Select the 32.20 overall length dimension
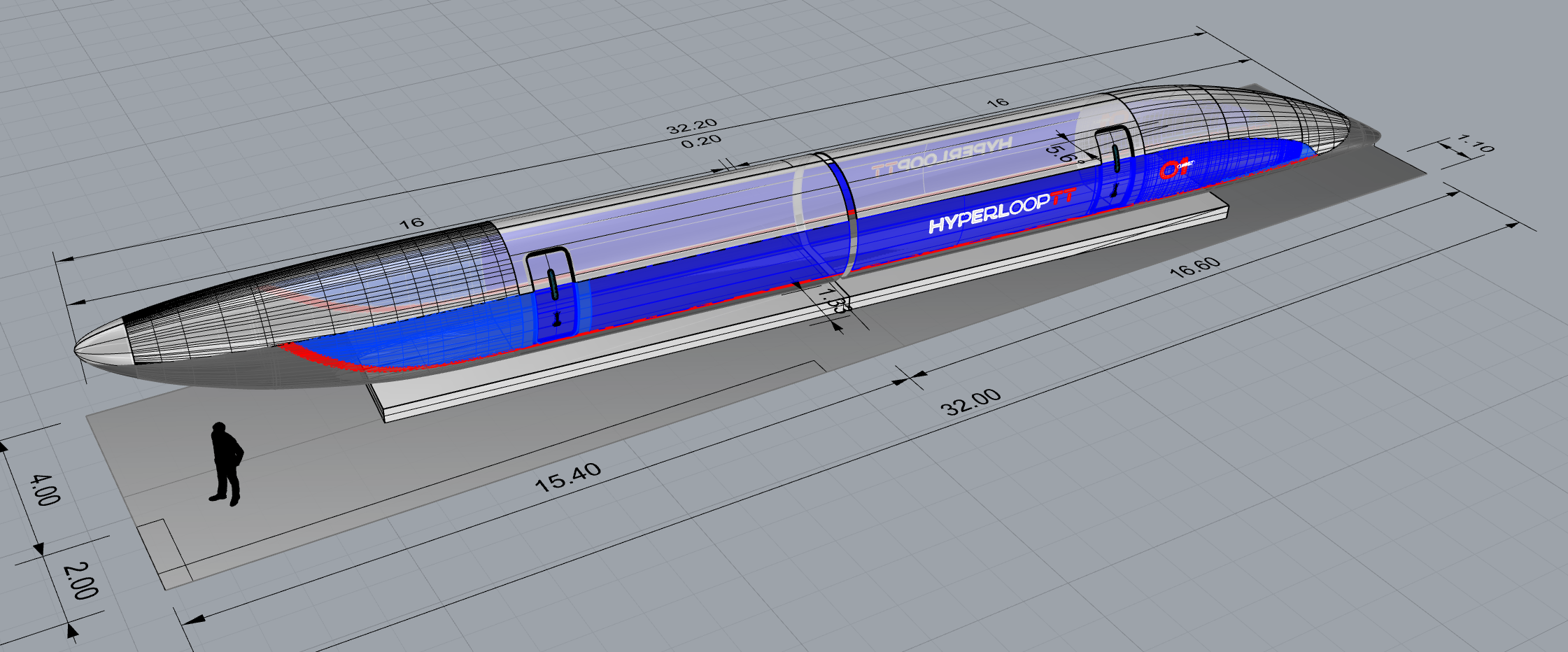1568x652 pixels. 691,127
